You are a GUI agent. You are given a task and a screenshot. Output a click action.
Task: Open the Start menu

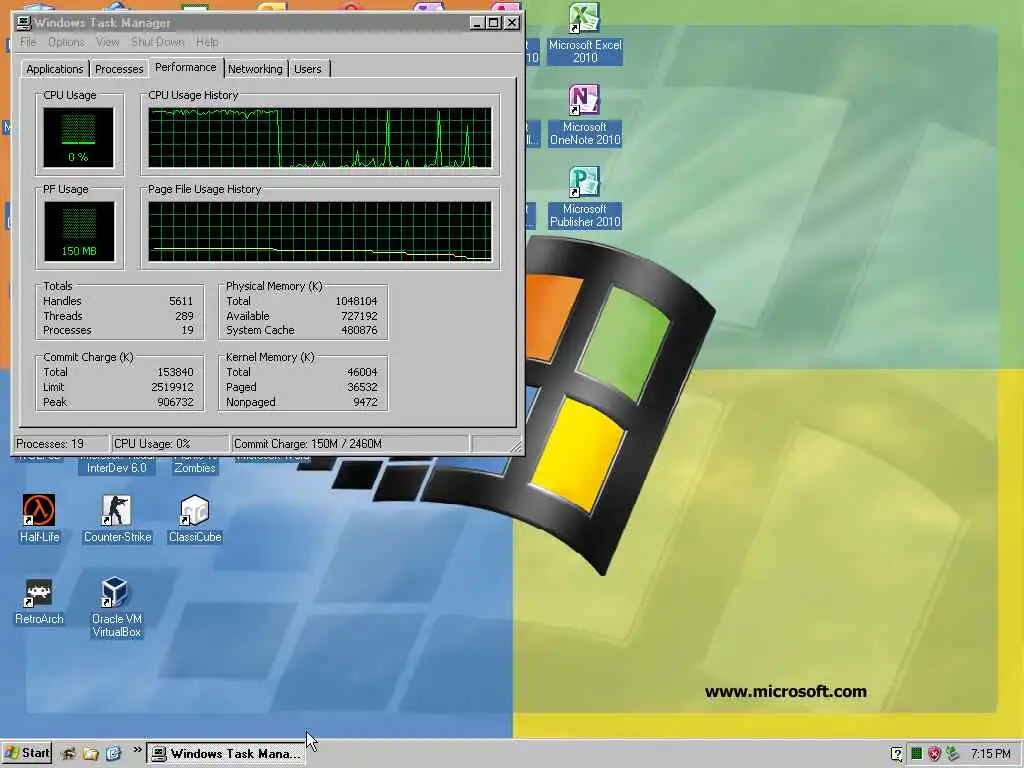[x=27, y=754]
